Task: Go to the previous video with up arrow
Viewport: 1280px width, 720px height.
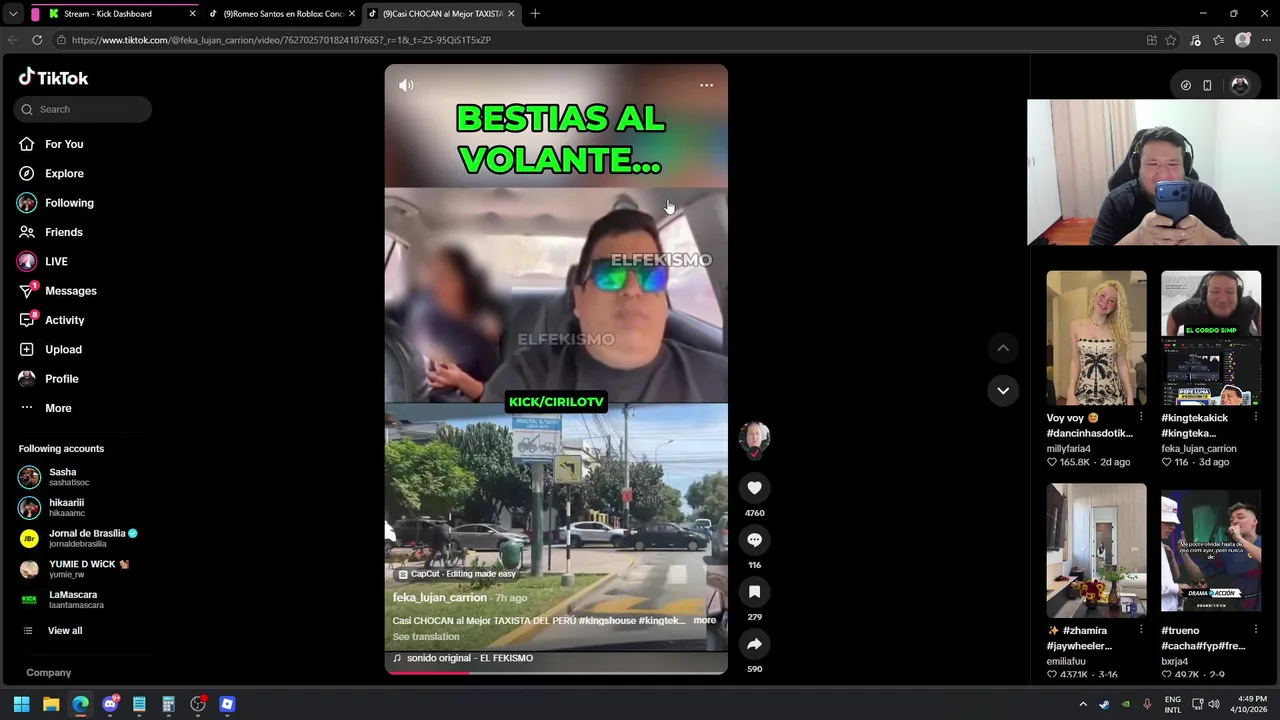Action: coord(1003,348)
